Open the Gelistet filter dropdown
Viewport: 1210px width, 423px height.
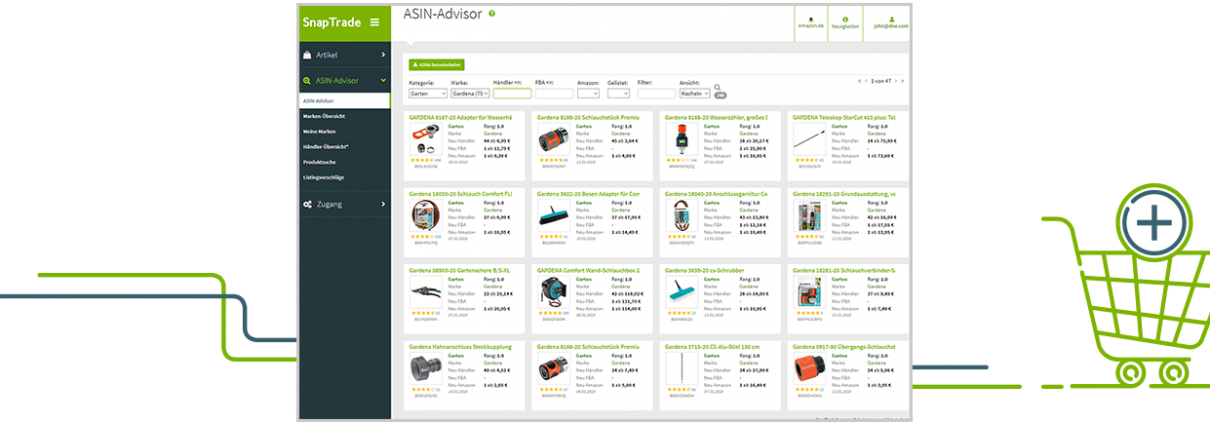tap(618, 93)
